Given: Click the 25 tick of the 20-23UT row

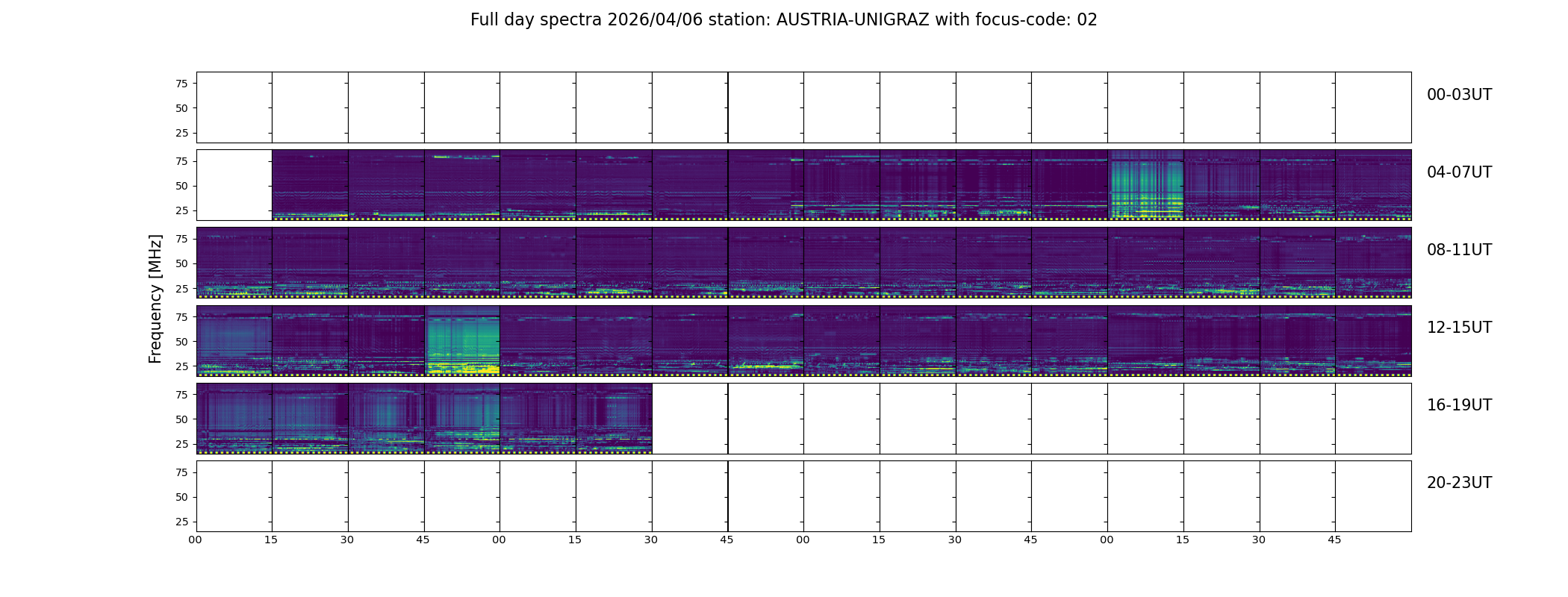Looking at the screenshot, I should coord(181,522).
